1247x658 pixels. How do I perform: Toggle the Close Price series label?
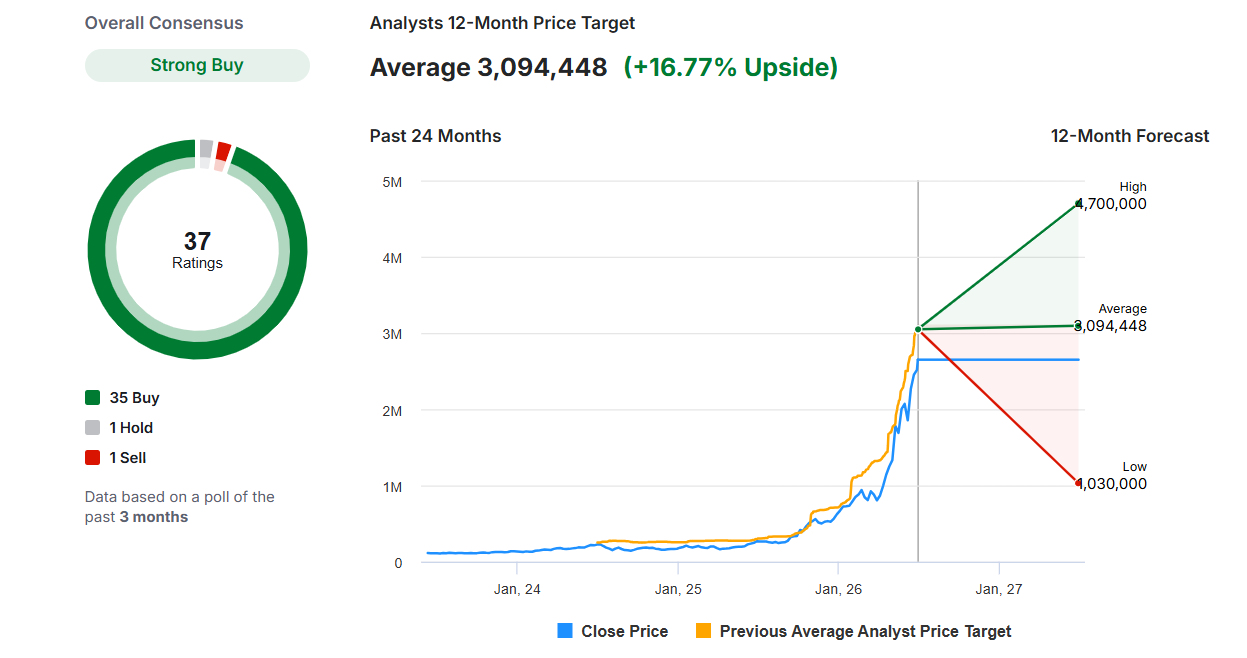[x=624, y=631]
